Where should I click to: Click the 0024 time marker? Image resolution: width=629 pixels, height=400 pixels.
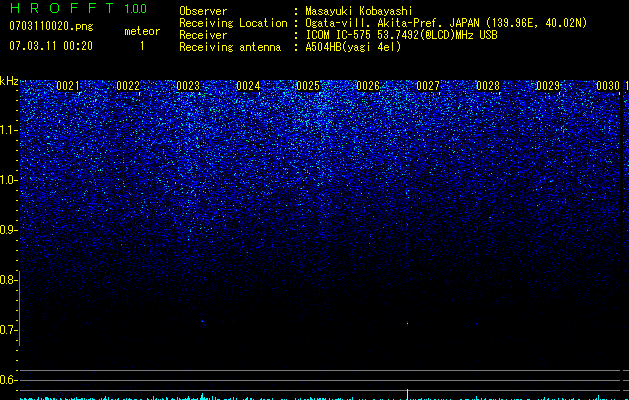[x=248, y=86]
